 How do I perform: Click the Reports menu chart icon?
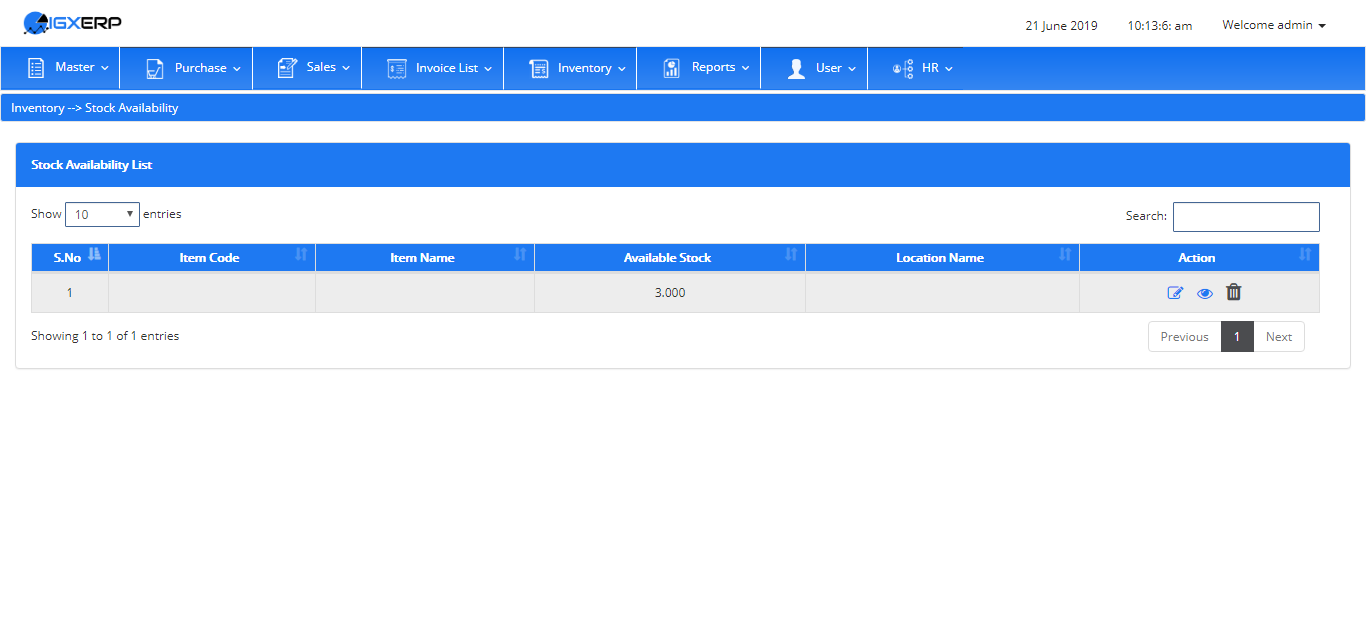672,68
